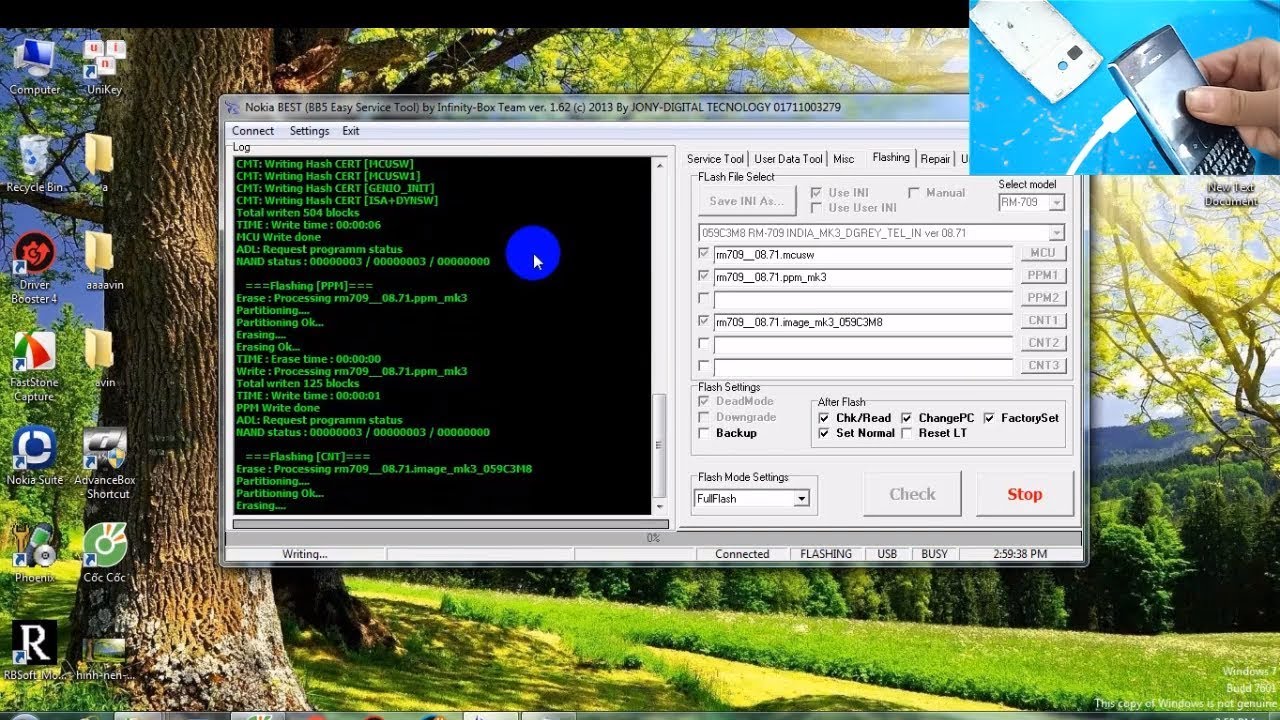Select the Driver Booster 4 shortcut
This screenshot has width=1280, height=720.
(34, 268)
